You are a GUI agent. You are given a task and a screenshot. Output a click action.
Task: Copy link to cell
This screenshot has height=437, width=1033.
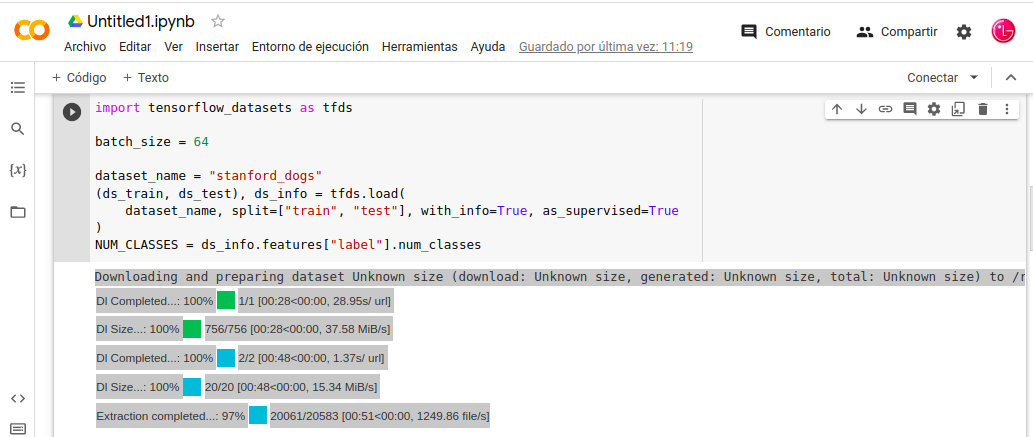(x=885, y=109)
